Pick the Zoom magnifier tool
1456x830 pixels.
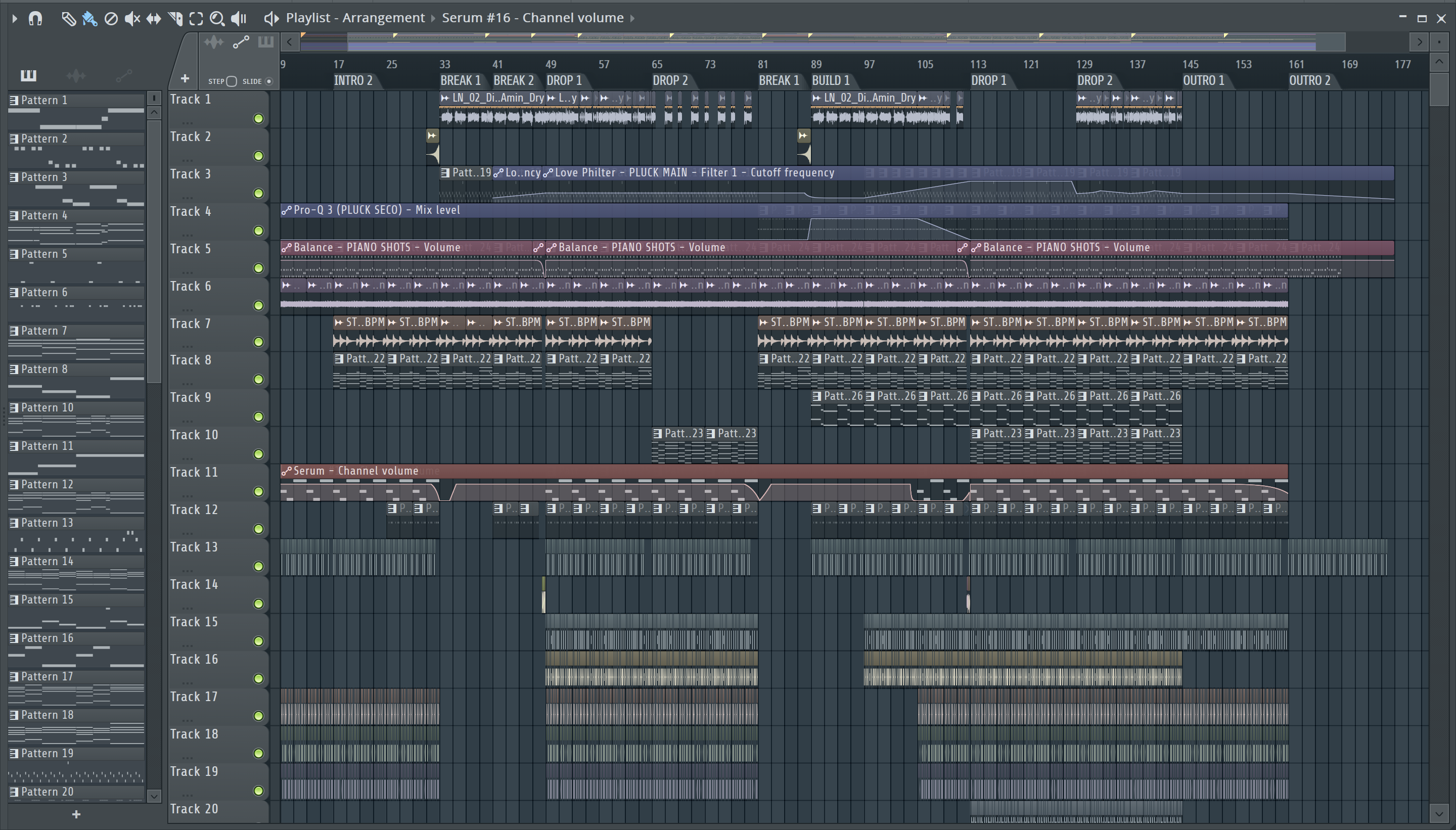[217, 19]
